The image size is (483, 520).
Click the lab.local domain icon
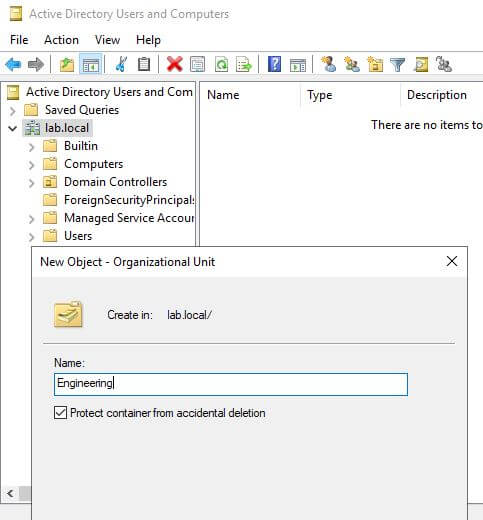tap(32, 128)
